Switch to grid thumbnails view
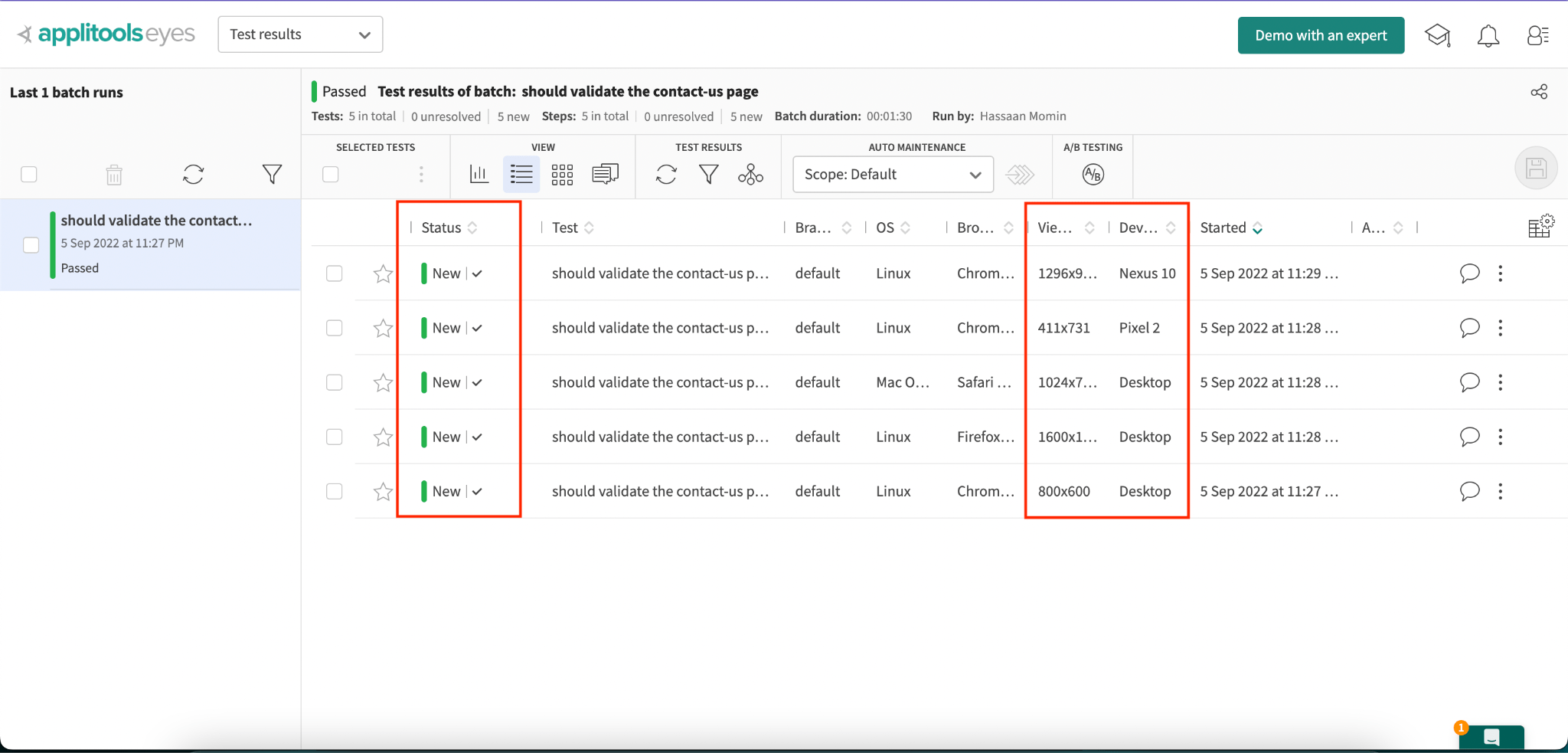Screen dimensions: 1568x753 click(563, 175)
